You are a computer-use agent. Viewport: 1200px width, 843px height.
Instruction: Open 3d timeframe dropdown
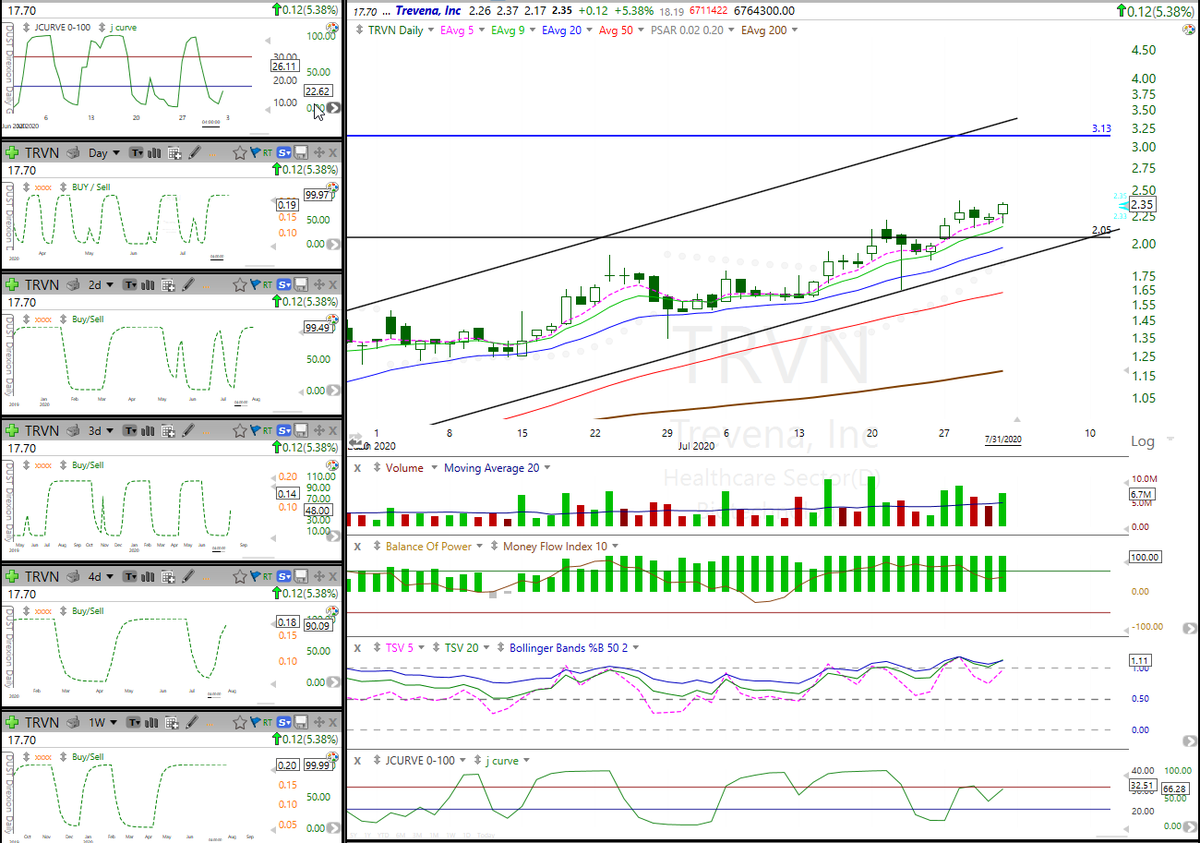tap(110, 431)
